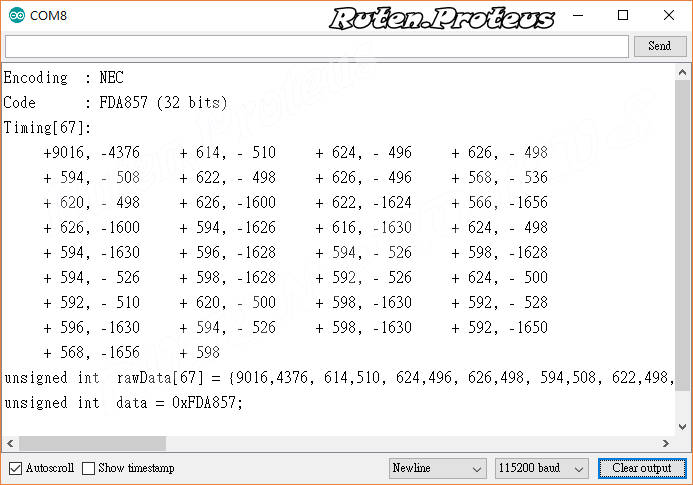Screen dimensions: 693x485
Task: Click the '+ 622, -1624' timing value
Action: 363,202
